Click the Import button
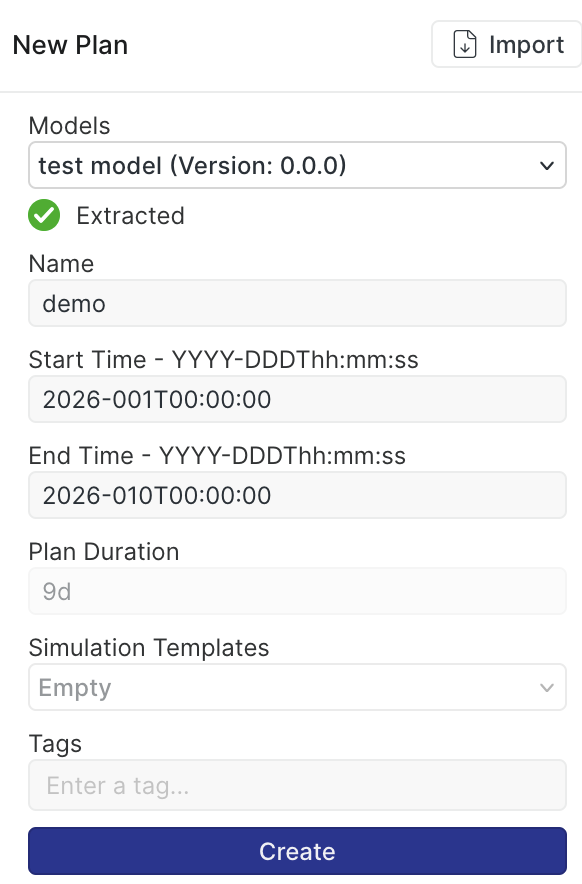The width and height of the screenshot is (582, 884). [506, 44]
